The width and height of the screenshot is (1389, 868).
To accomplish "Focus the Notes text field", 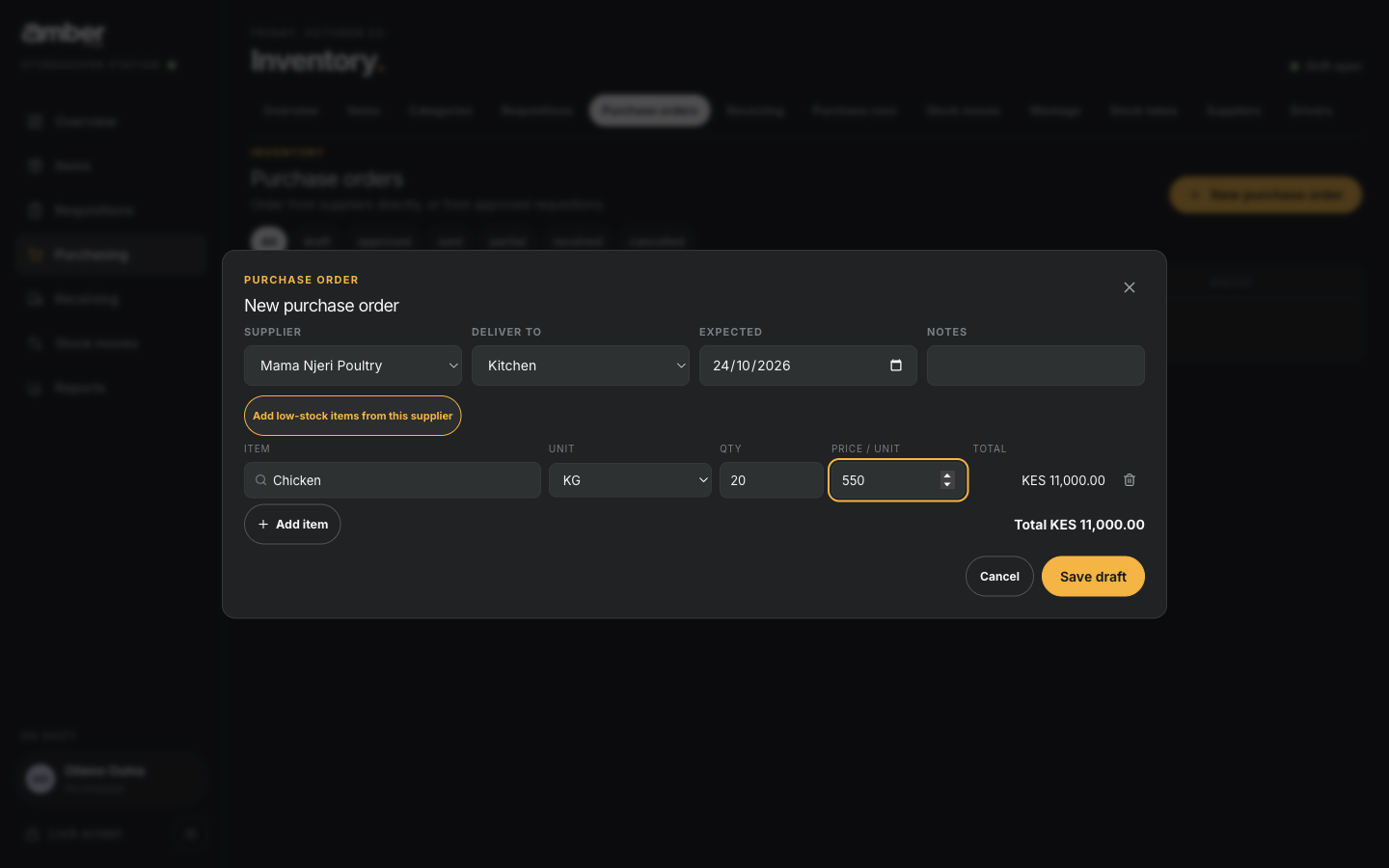I will click(1036, 366).
